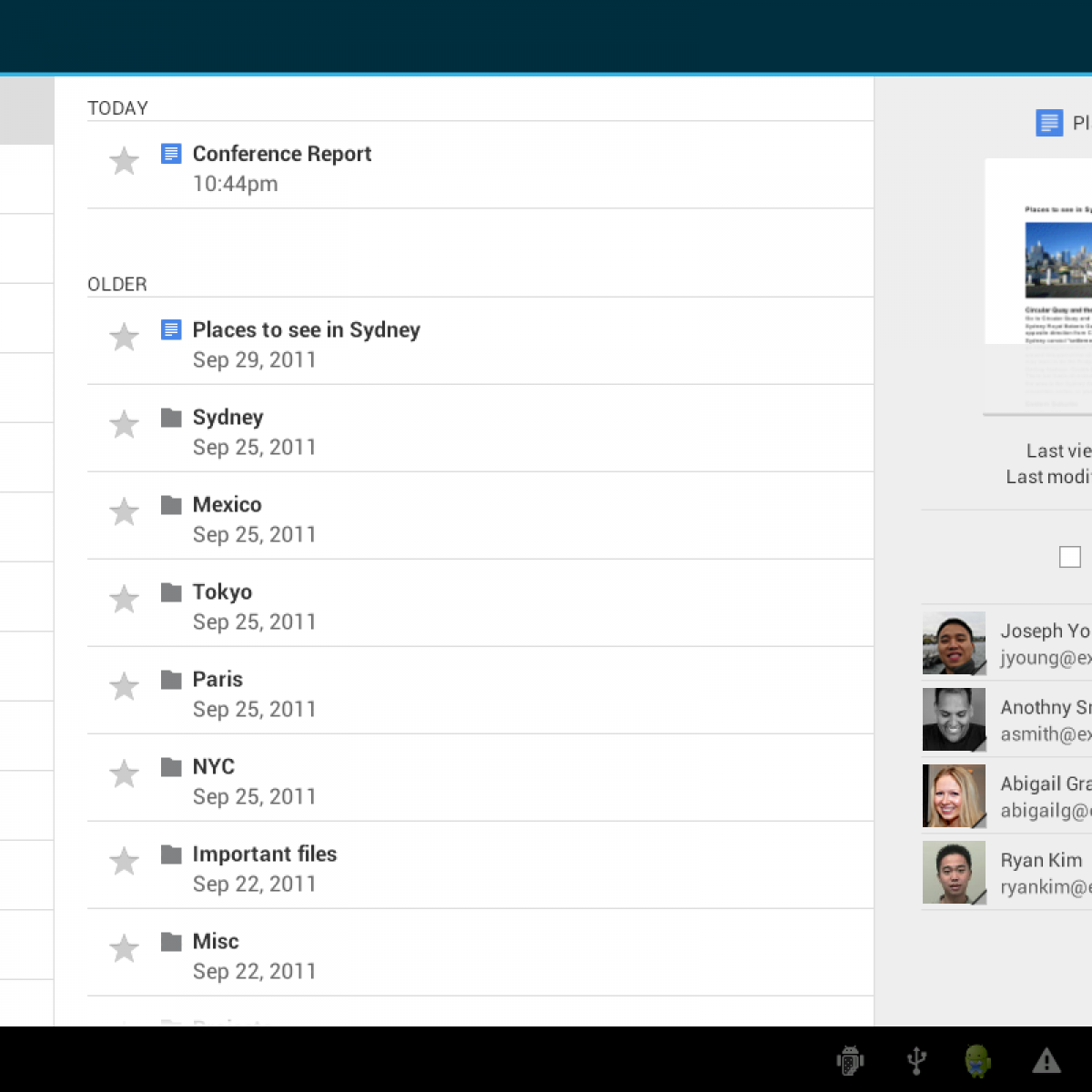Star the Mexico folder
The height and width of the screenshot is (1092, 1092).
(124, 512)
